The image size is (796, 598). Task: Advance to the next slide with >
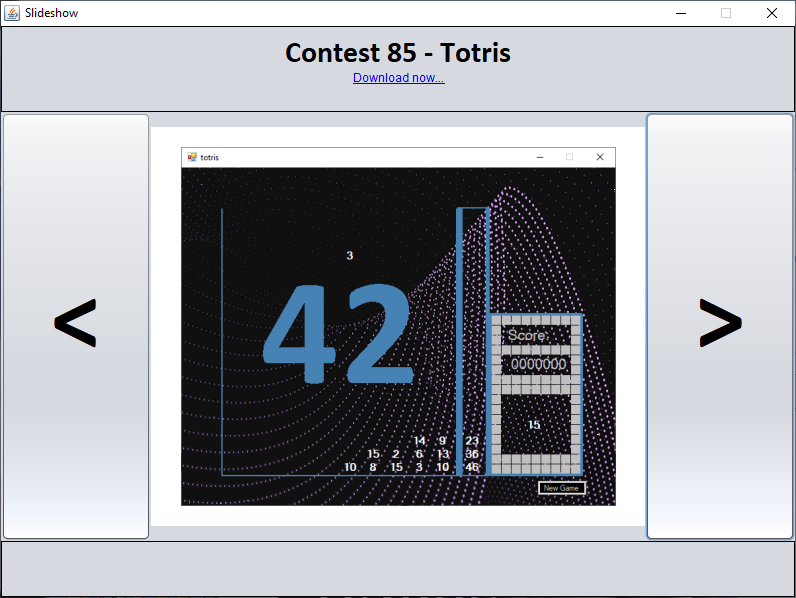(x=720, y=326)
